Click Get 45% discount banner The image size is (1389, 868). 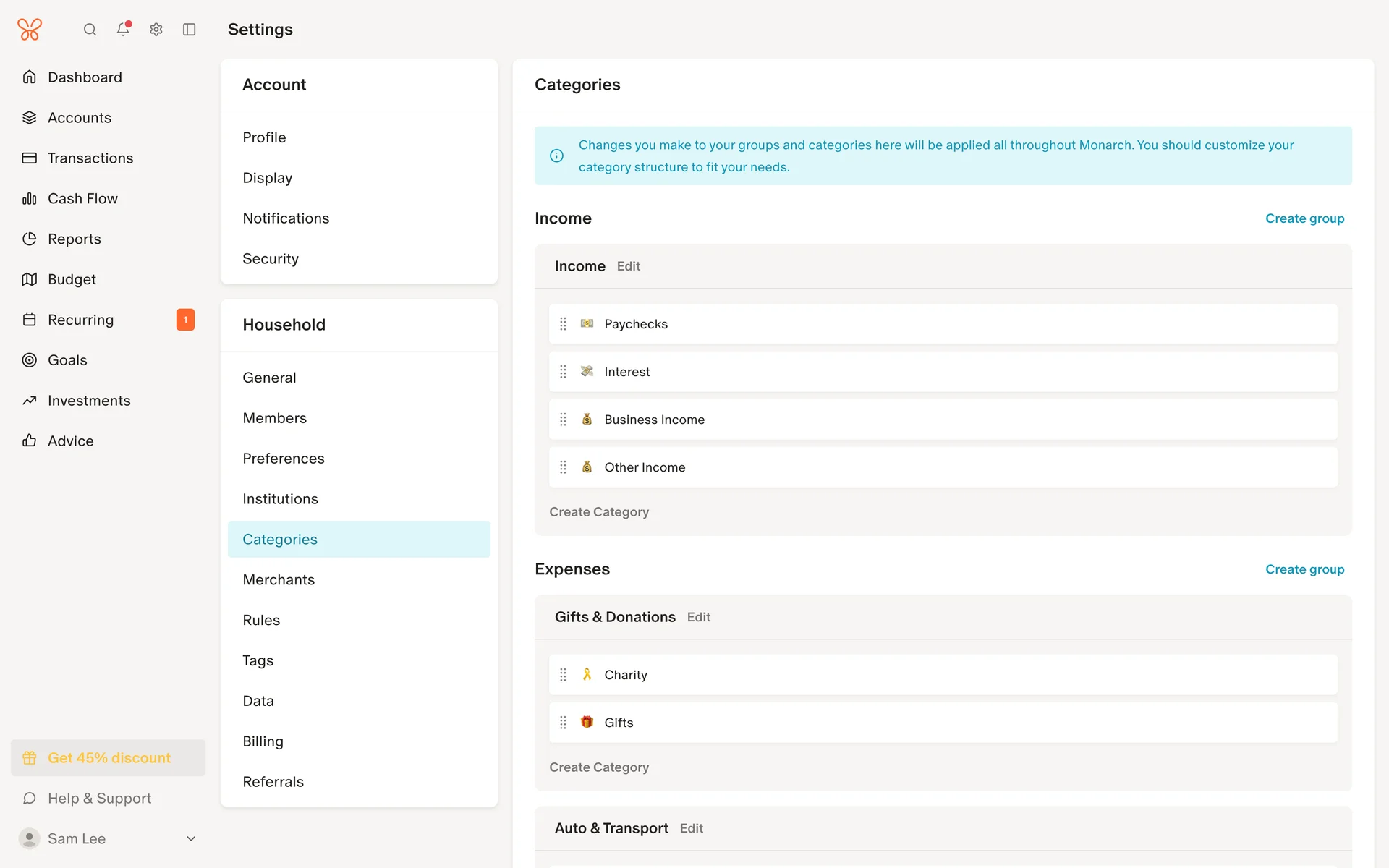point(109,757)
